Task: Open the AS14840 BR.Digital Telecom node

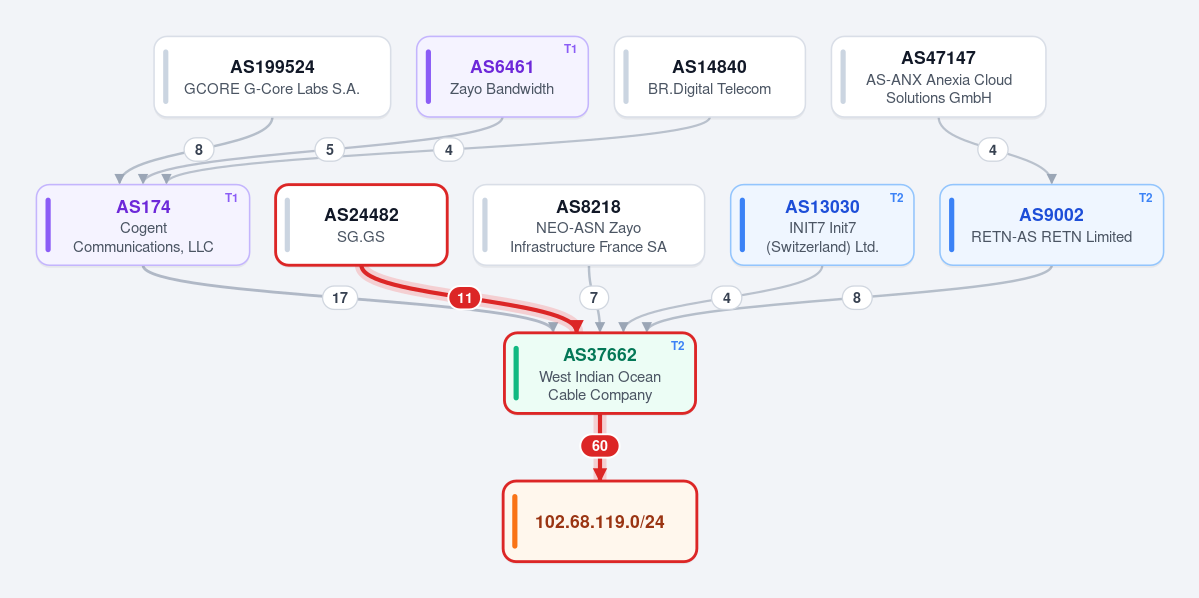Action: (710, 76)
